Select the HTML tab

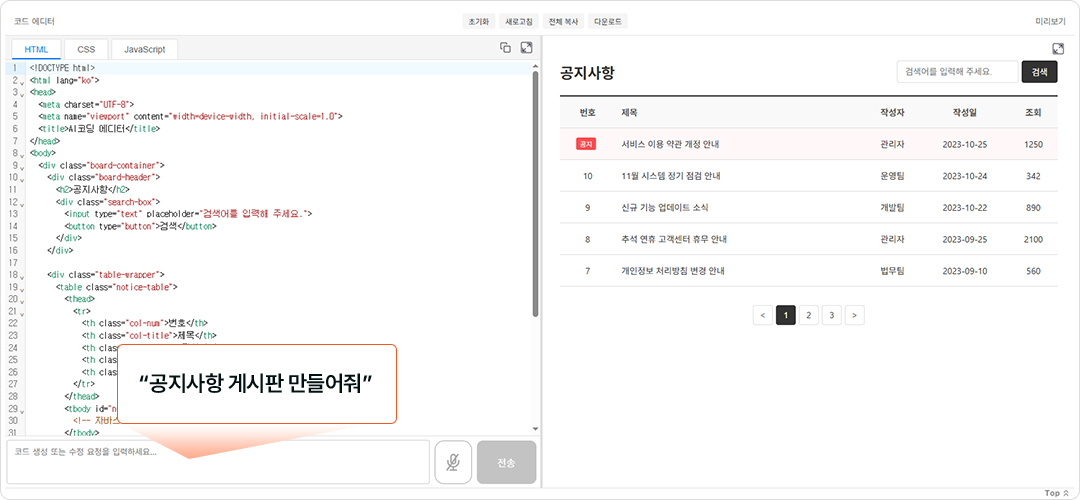pos(36,49)
